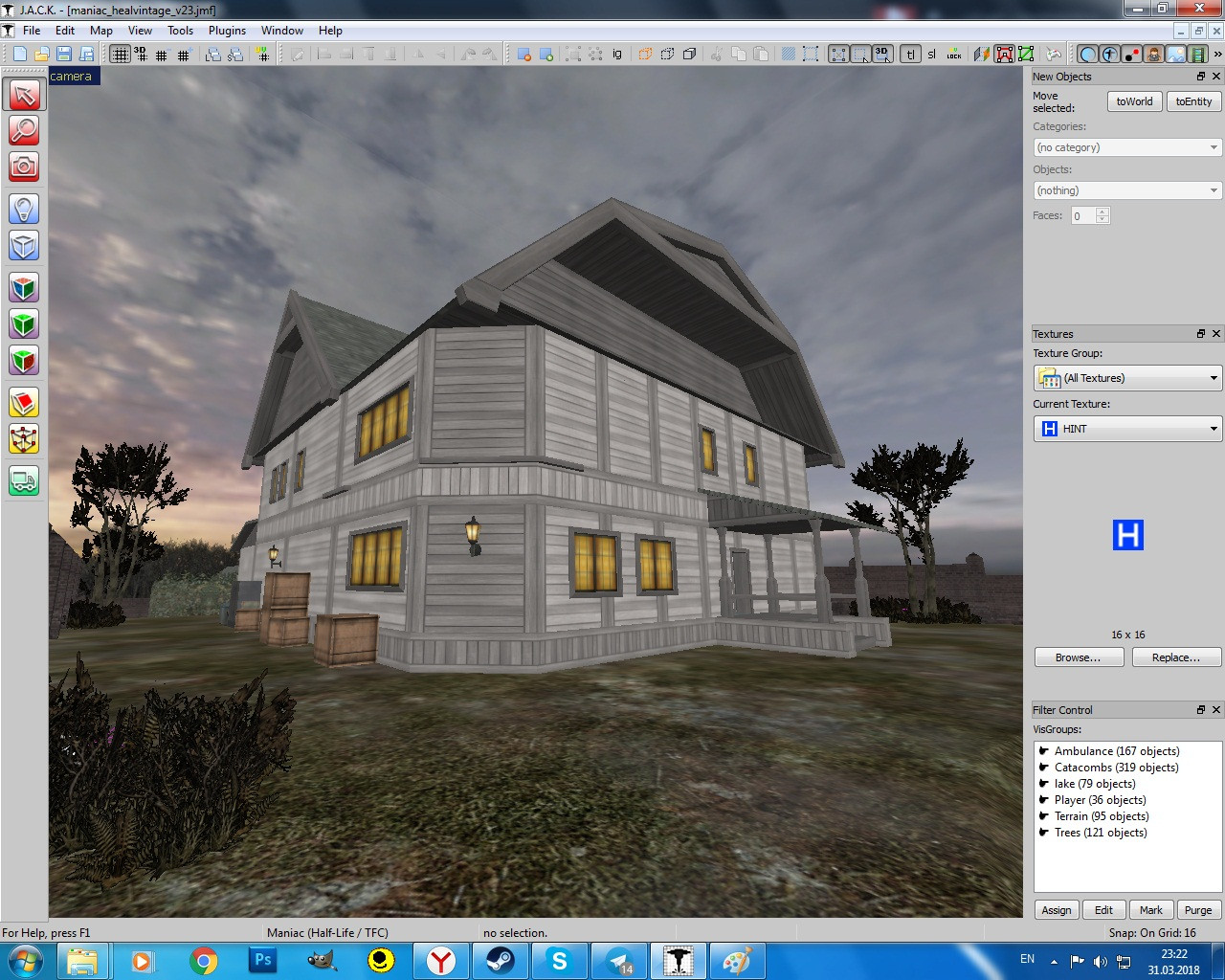Click the Replace... texture button
The height and width of the screenshot is (980, 1225).
(x=1176, y=657)
